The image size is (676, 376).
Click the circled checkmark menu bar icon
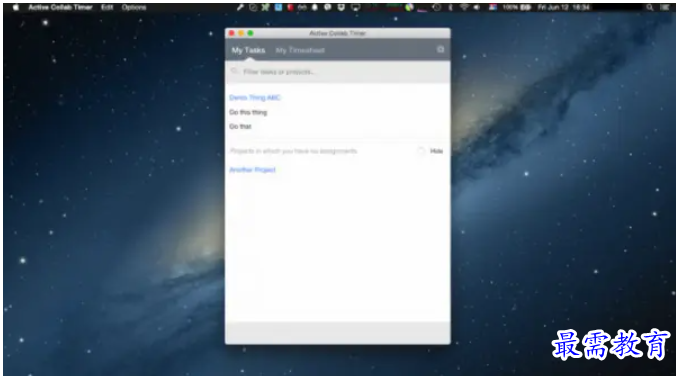pos(253,7)
